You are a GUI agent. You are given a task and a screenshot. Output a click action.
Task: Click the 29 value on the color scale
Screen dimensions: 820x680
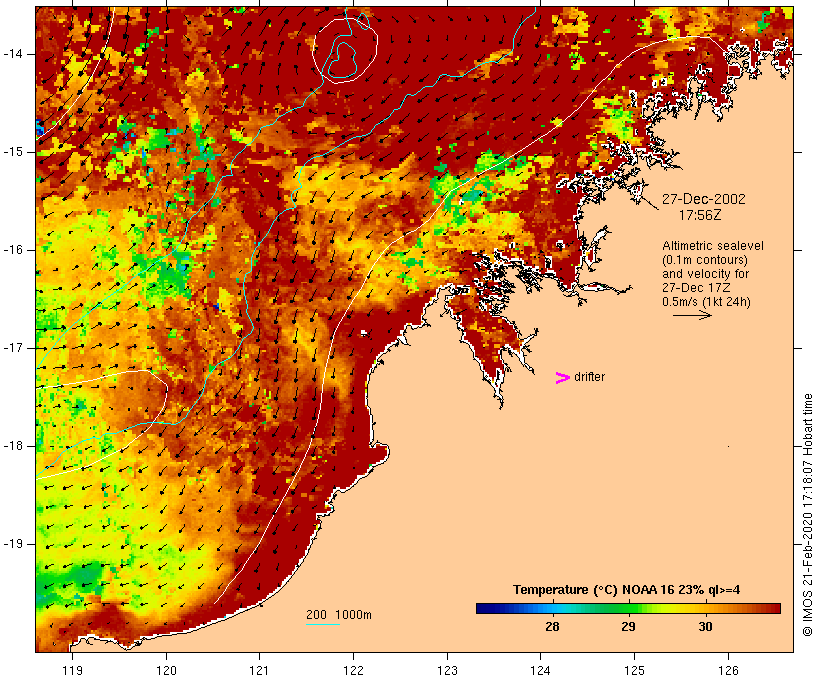click(x=629, y=627)
